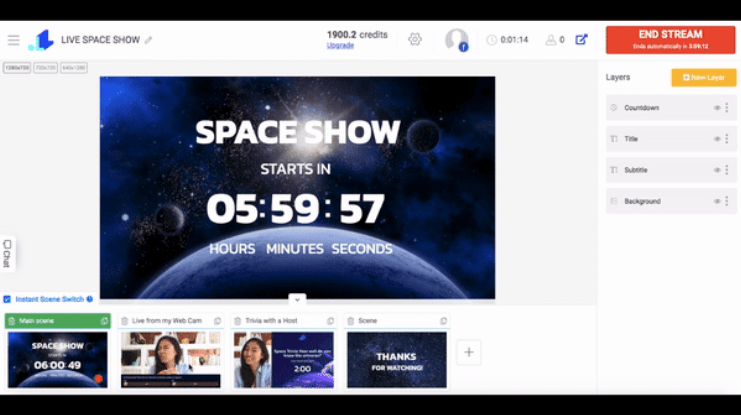This screenshot has height=415, width=741.
Task: Click SPACE SHOW title in preview
Action: [x=298, y=132]
